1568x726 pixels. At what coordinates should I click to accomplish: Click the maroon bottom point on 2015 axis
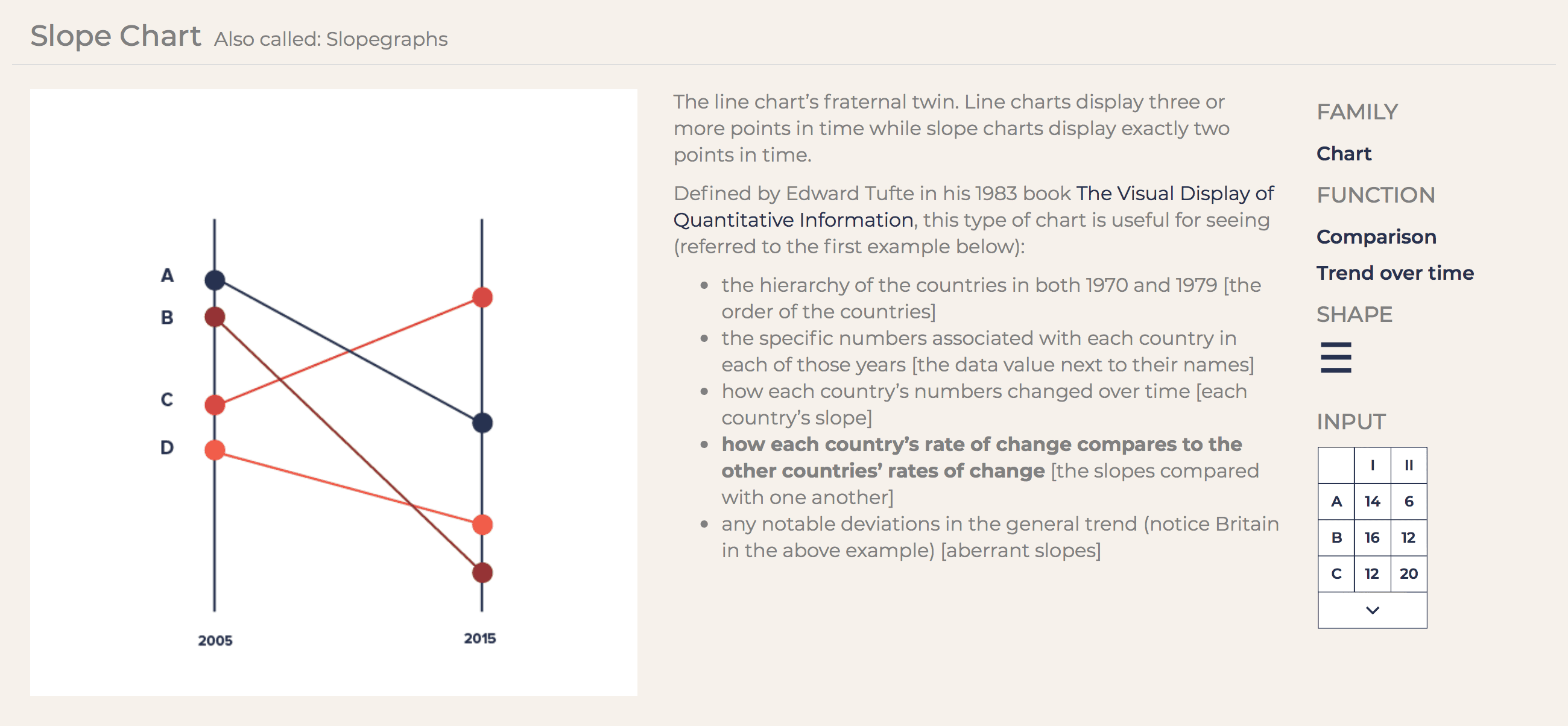[x=482, y=573]
